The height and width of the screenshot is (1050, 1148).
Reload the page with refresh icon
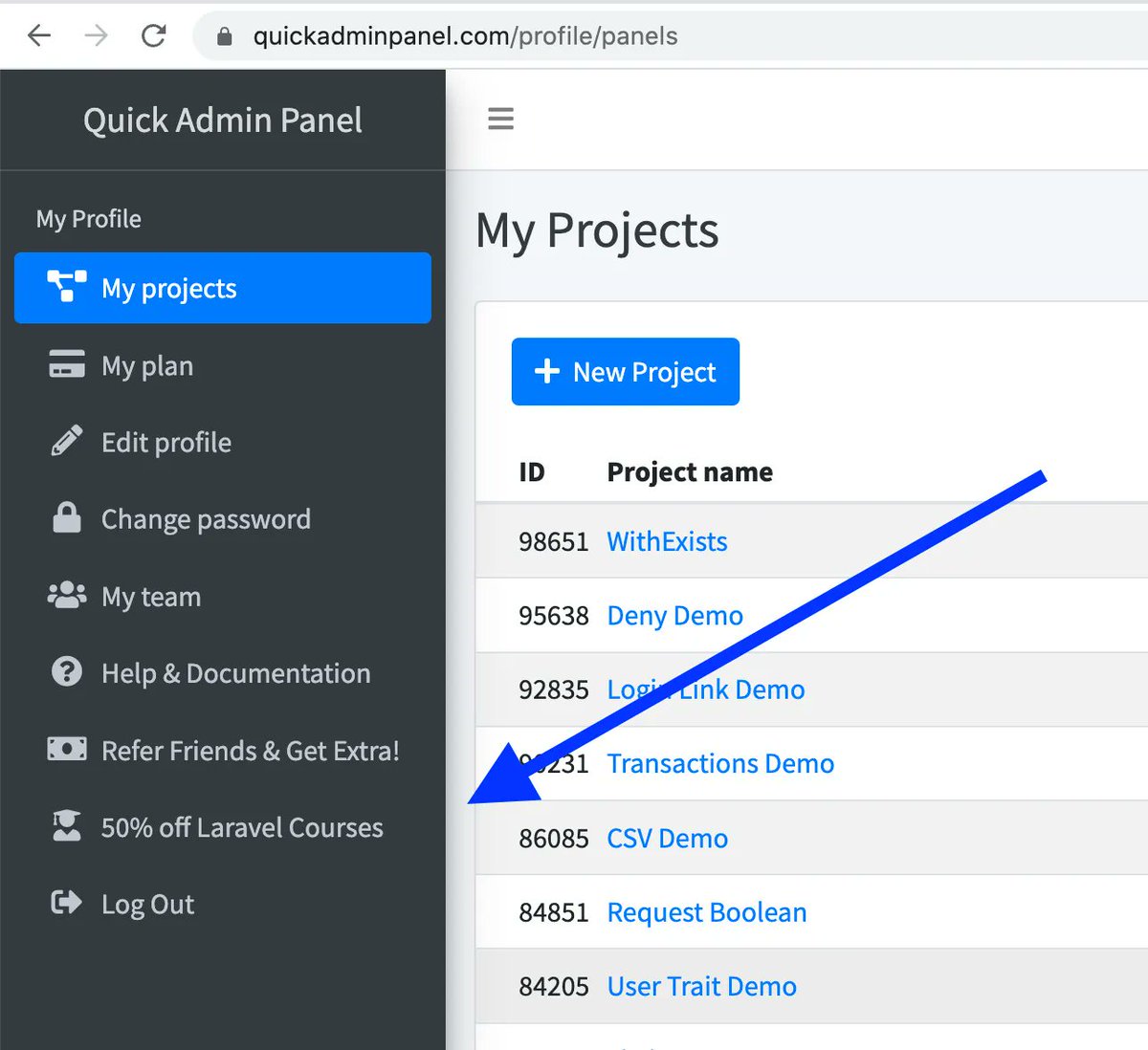pos(154,36)
